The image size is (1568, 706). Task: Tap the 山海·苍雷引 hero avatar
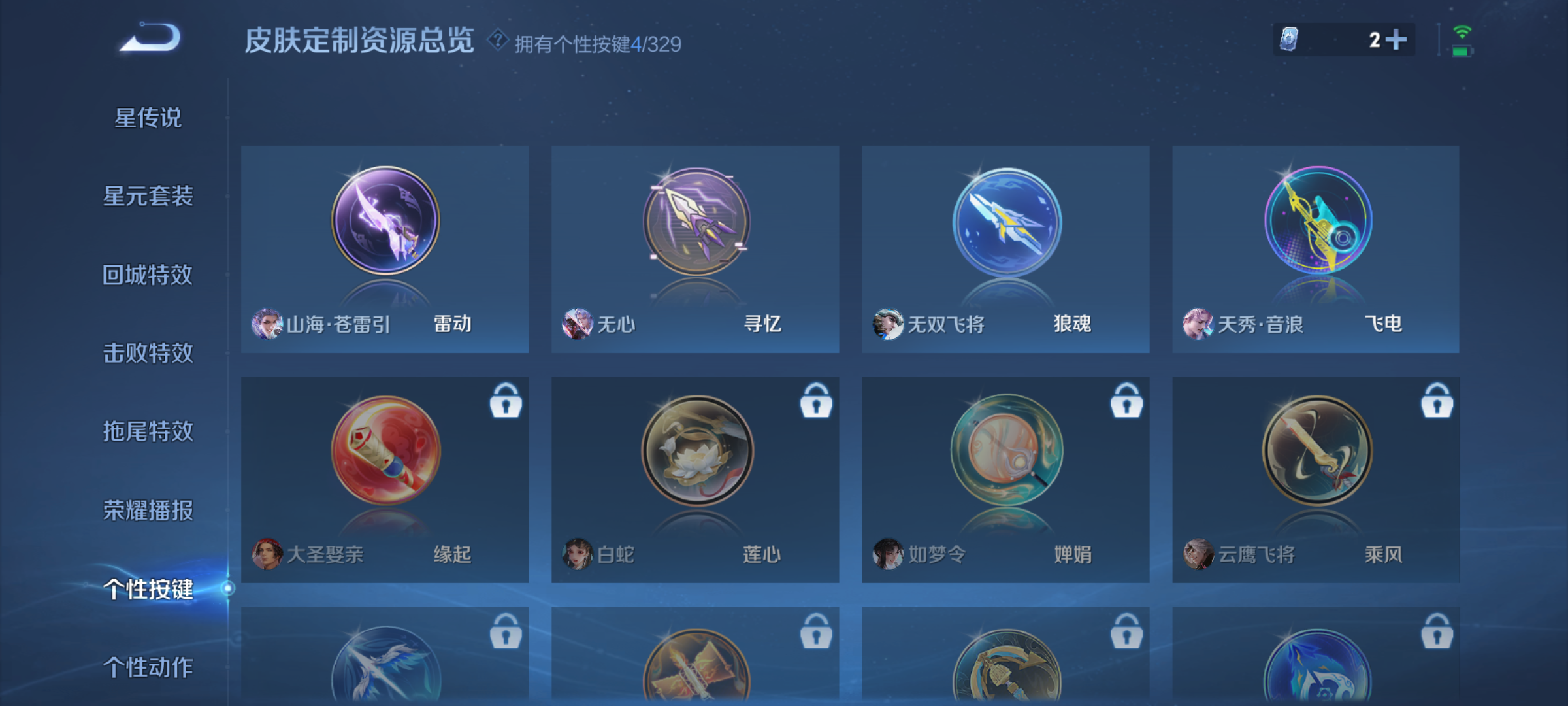click(267, 324)
